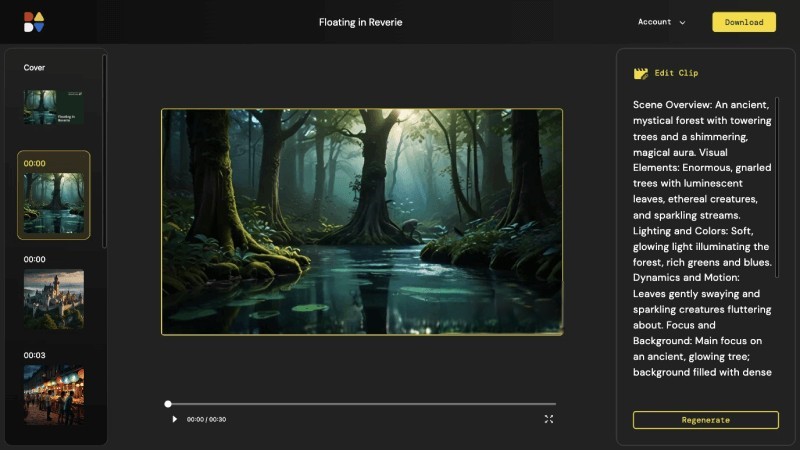Play the video preview
This screenshot has width=800, height=450.
click(x=175, y=419)
